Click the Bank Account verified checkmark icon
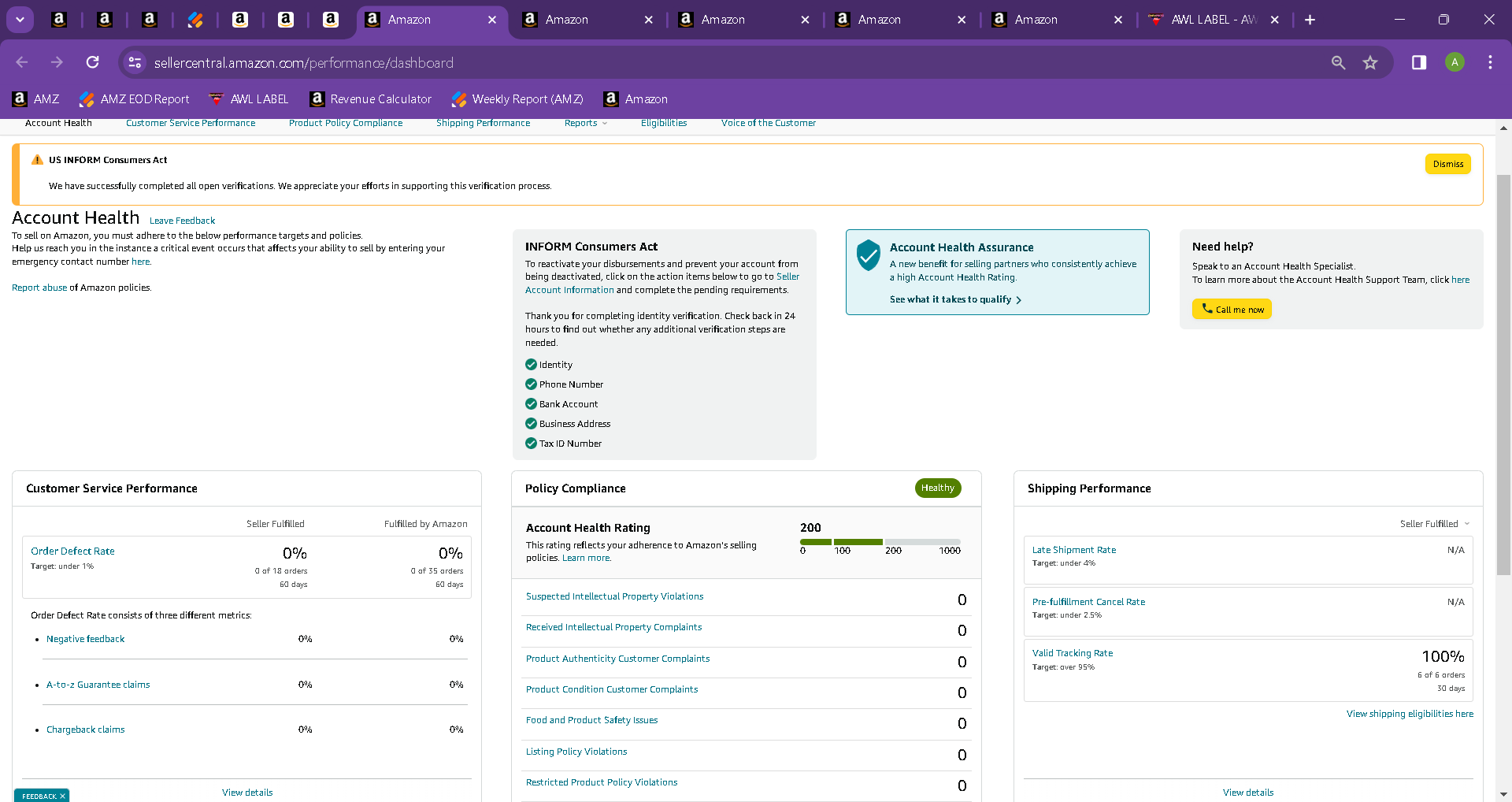 pos(531,404)
